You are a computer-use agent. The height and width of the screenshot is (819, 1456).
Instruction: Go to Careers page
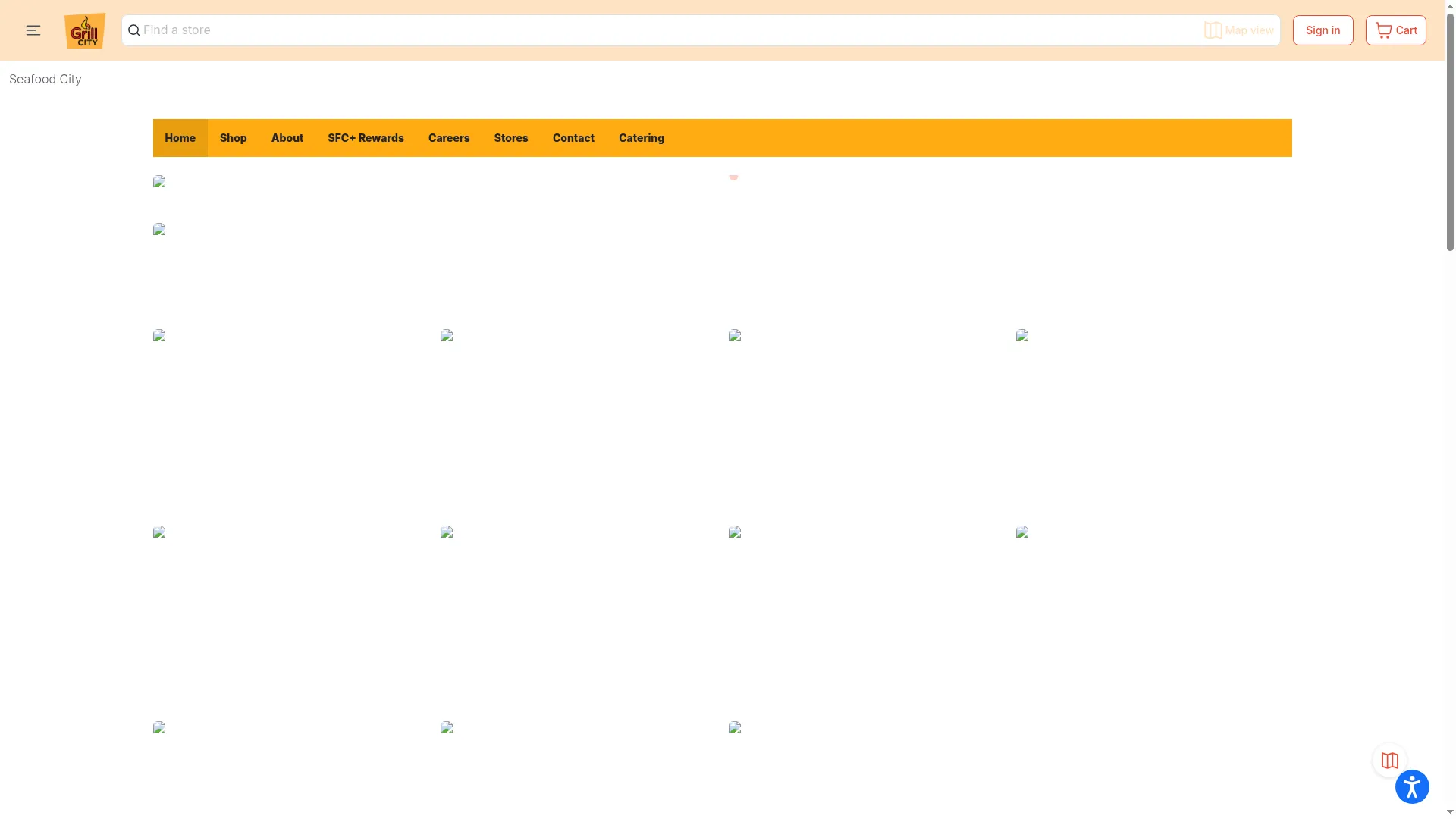(449, 138)
